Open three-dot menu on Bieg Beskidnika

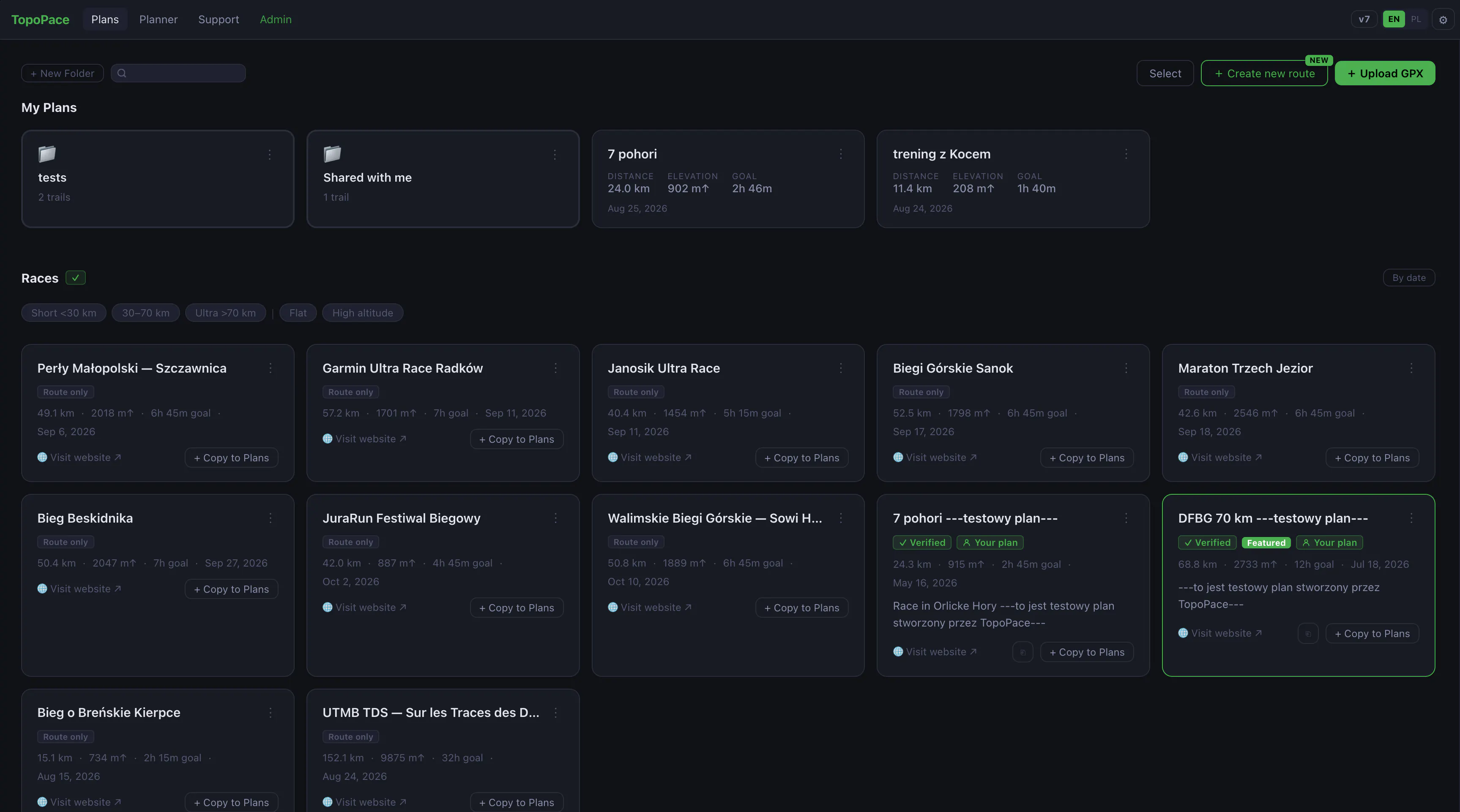pyautogui.click(x=271, y=518)
